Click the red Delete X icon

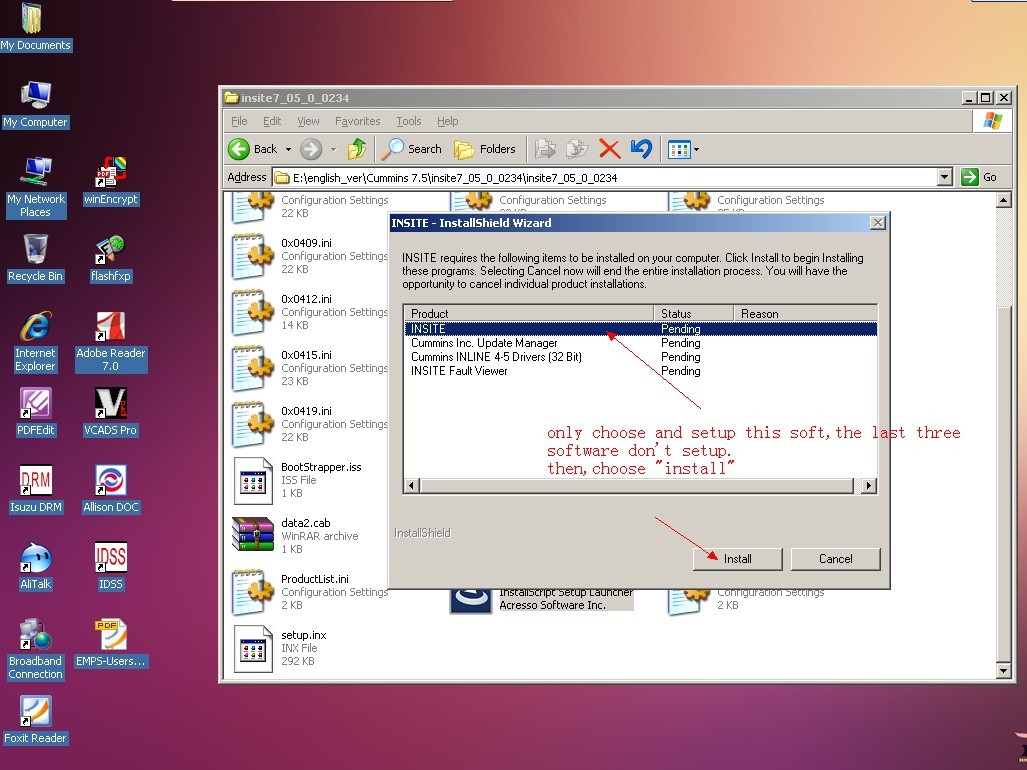coord(609,149)
